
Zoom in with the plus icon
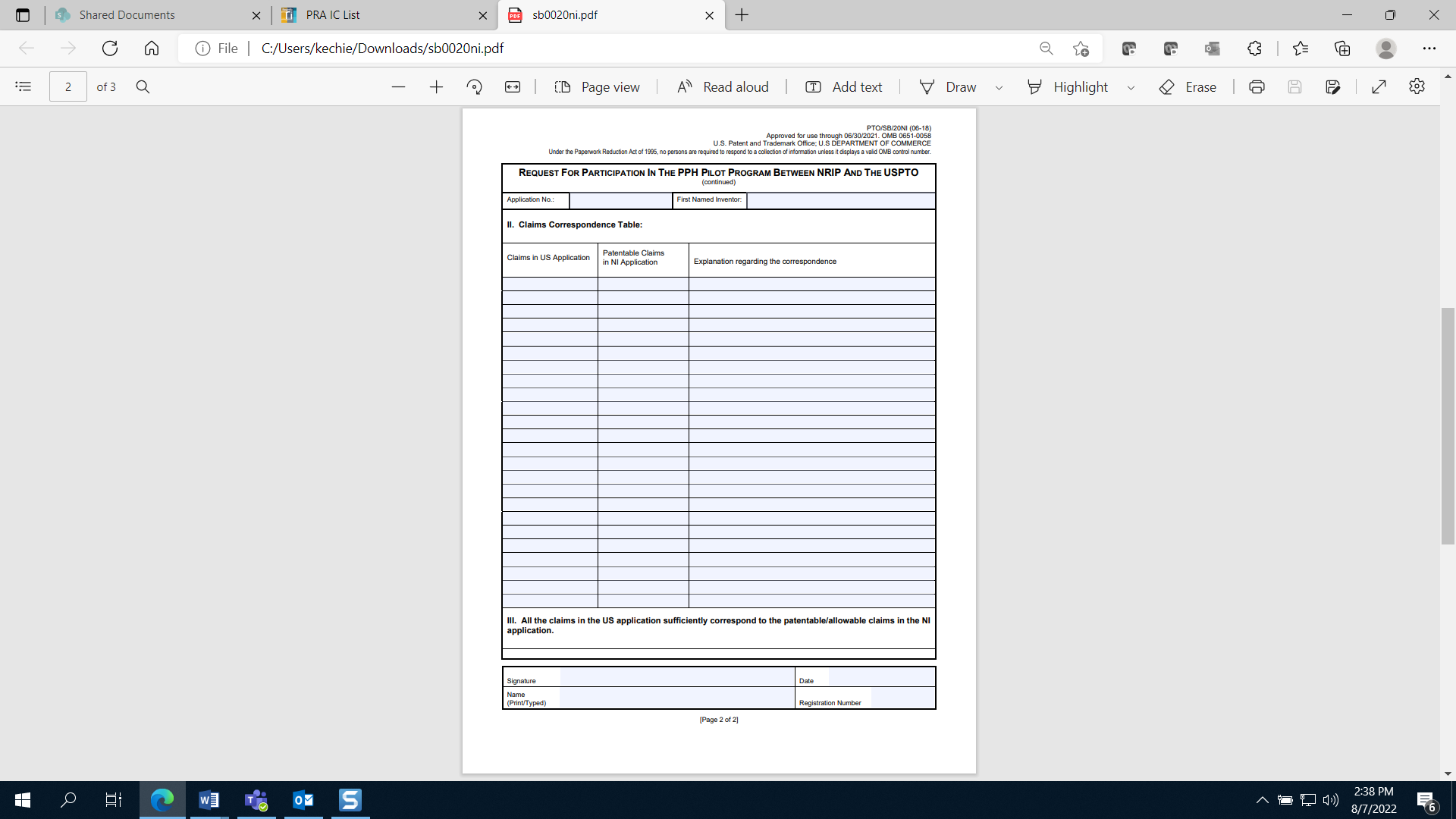coord(436,87)
